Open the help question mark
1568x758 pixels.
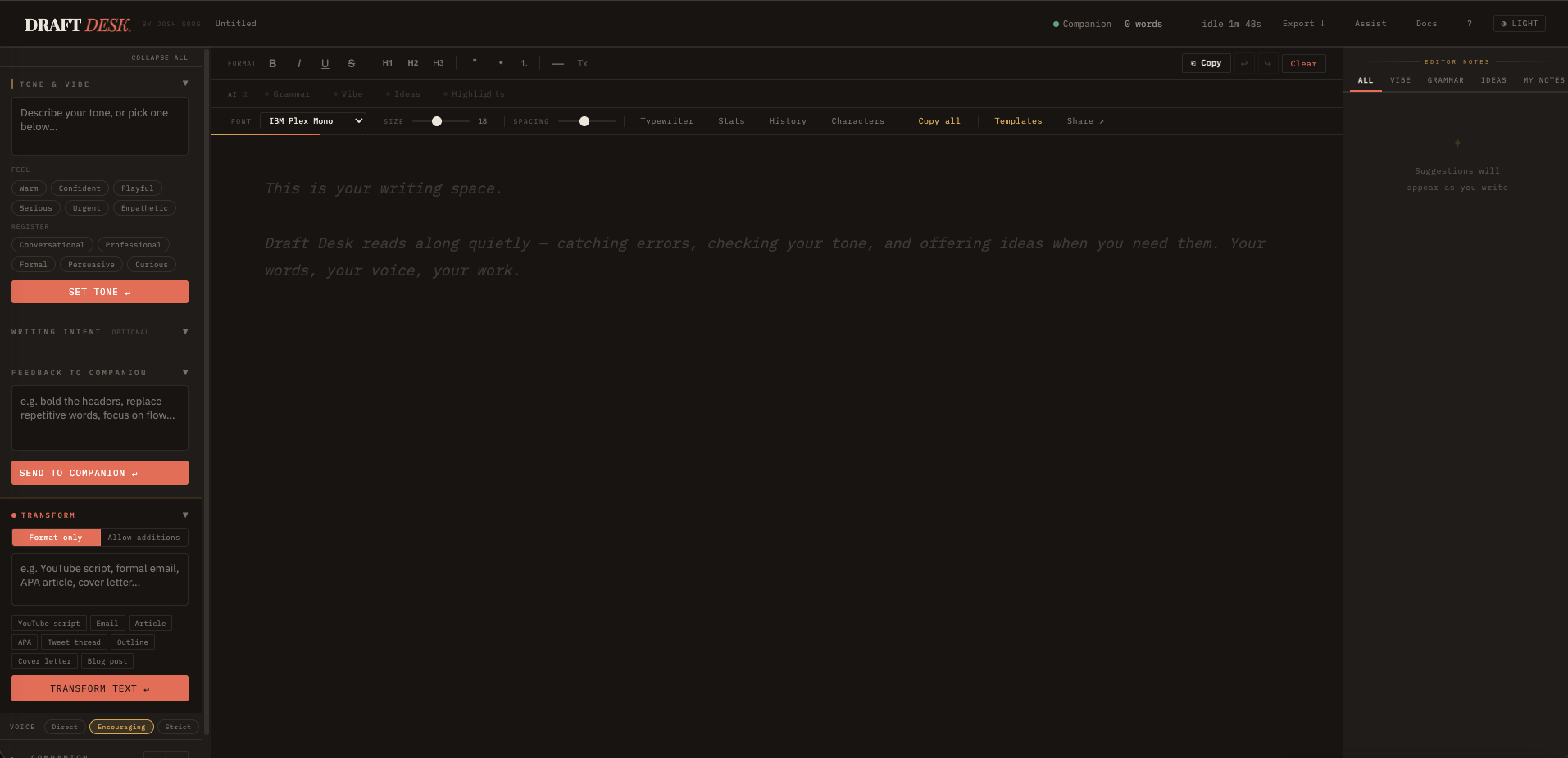[1470, 24]
